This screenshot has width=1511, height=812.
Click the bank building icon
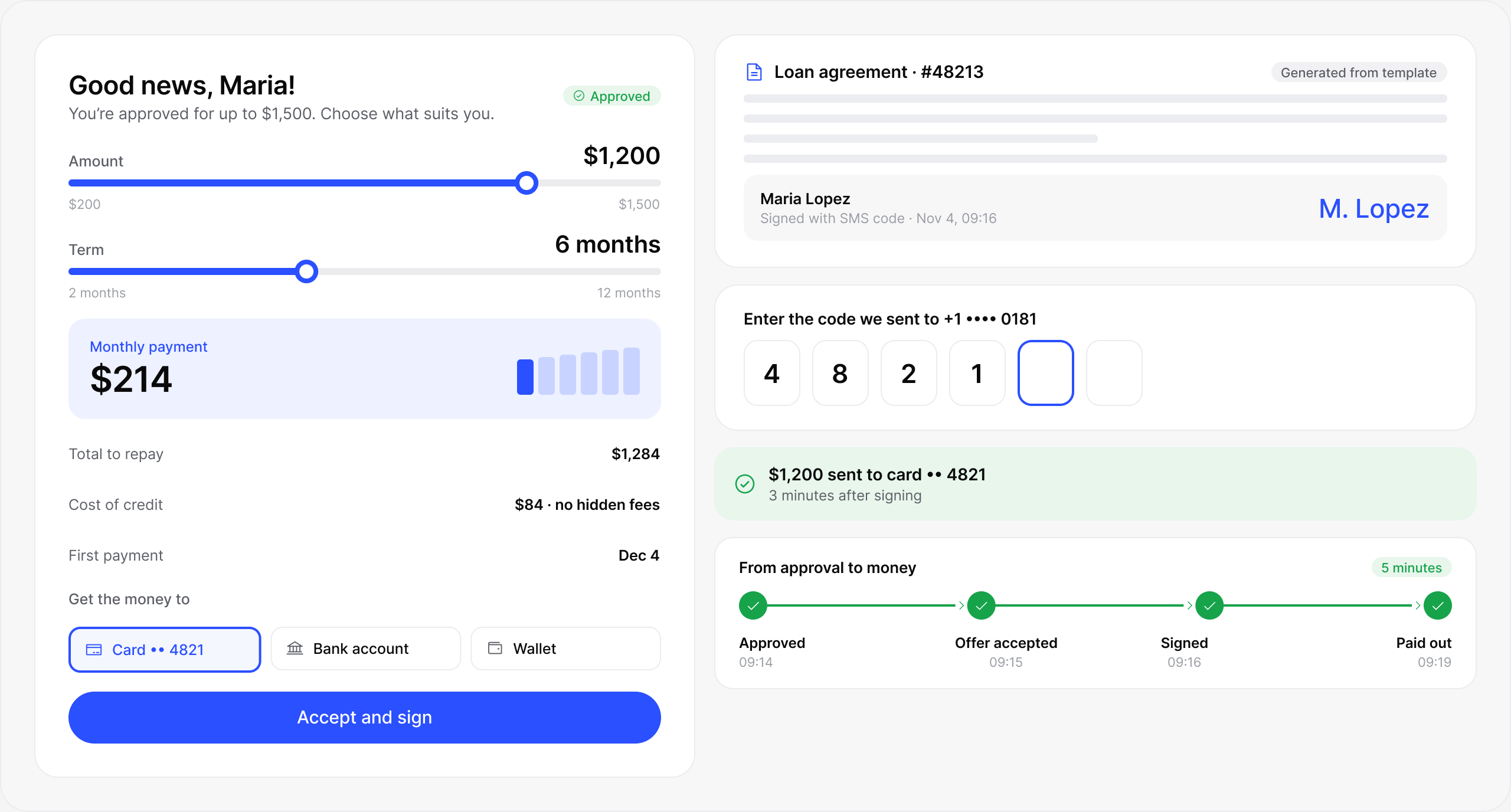click(x=295, y=649)
